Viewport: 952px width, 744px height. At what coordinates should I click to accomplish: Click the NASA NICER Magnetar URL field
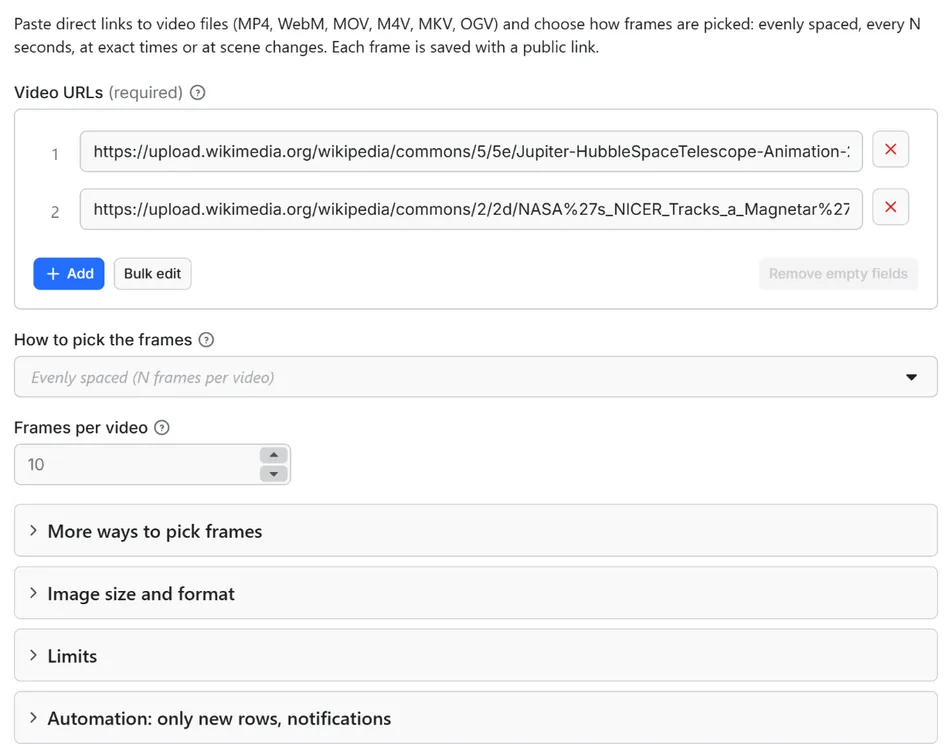pos(471,209)
